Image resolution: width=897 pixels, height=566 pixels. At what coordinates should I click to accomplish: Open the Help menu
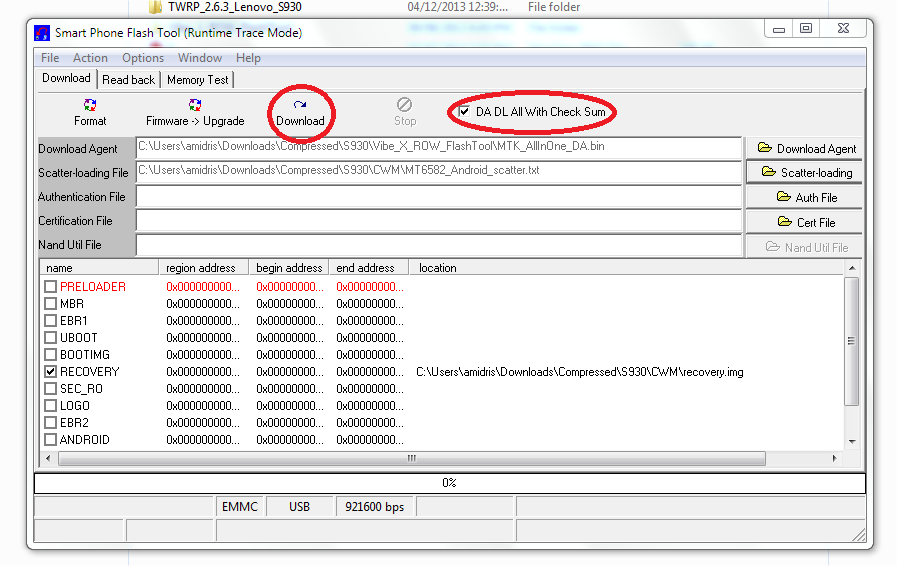click(248, 58)
